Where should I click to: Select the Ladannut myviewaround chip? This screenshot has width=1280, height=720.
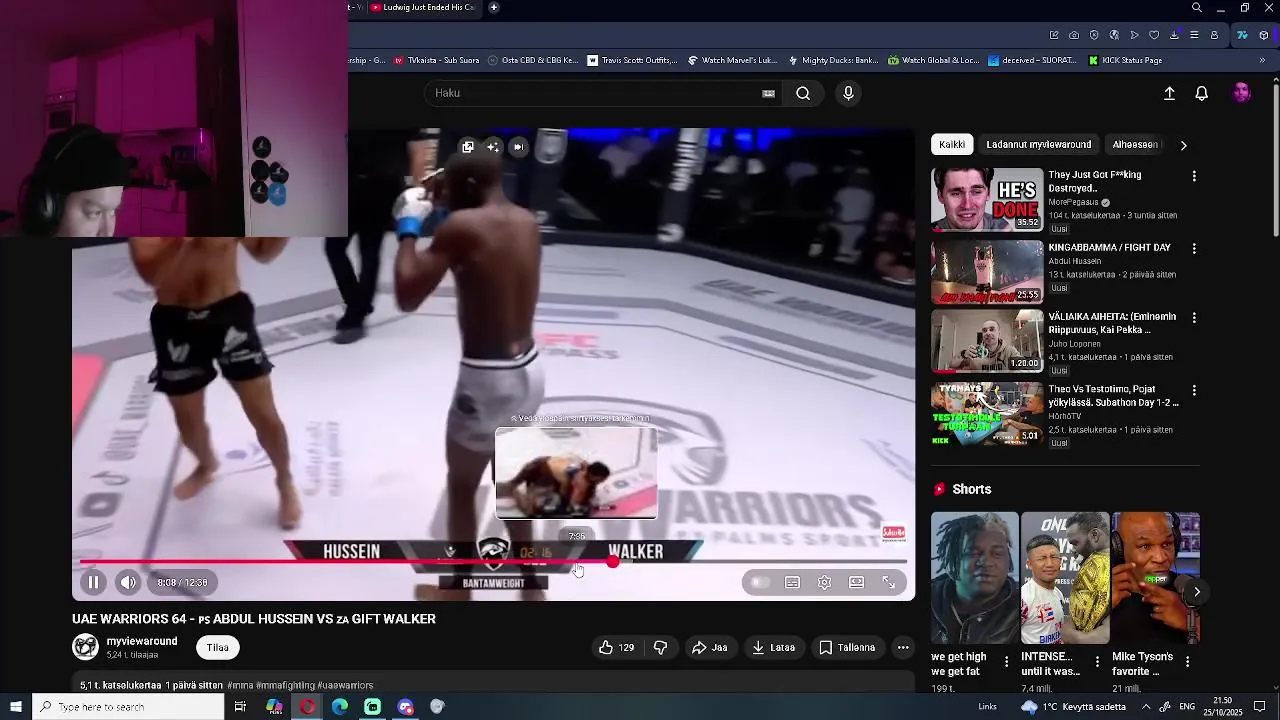1038,144
